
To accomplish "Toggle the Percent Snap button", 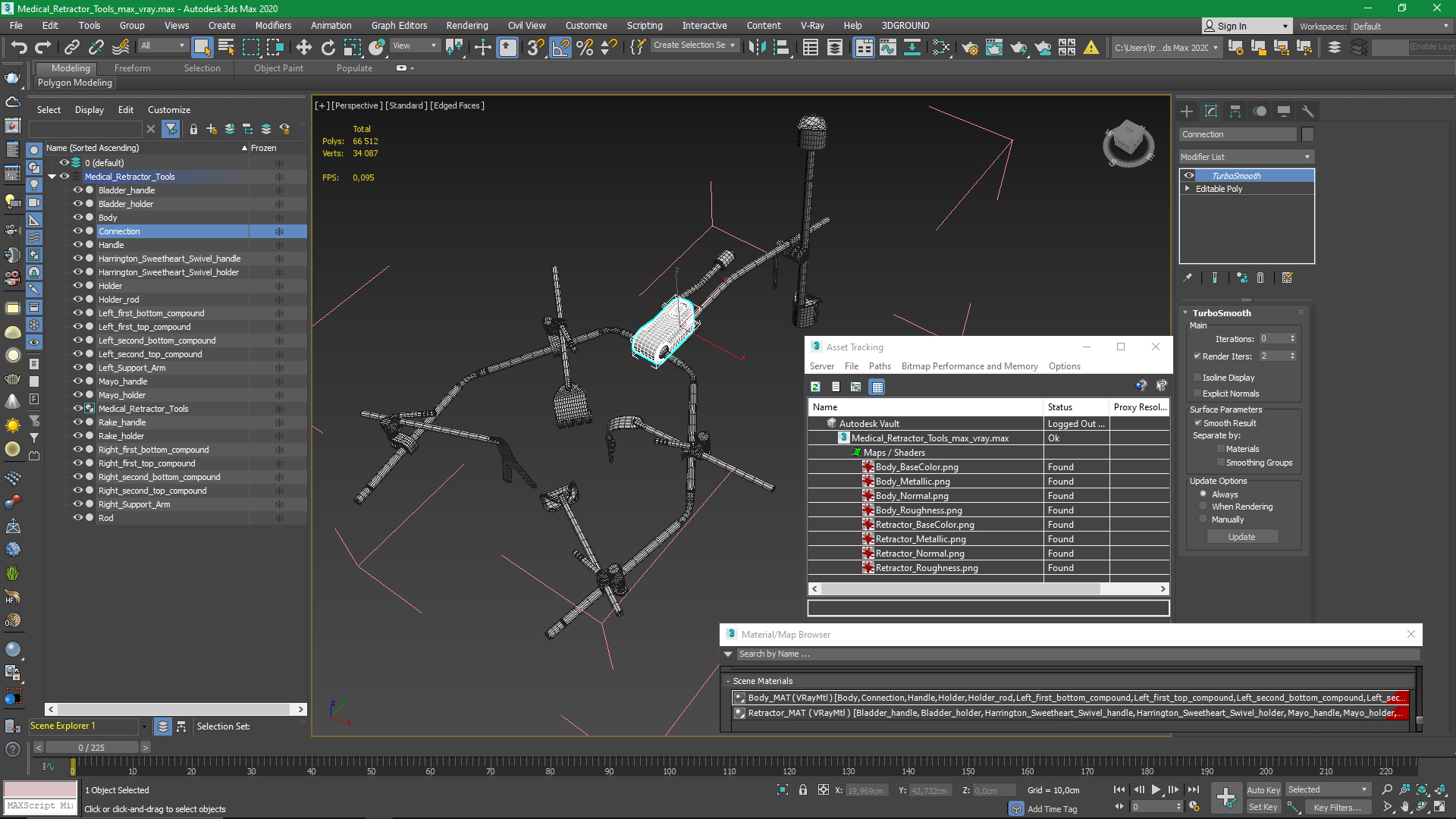I will [x=585, y=47].
